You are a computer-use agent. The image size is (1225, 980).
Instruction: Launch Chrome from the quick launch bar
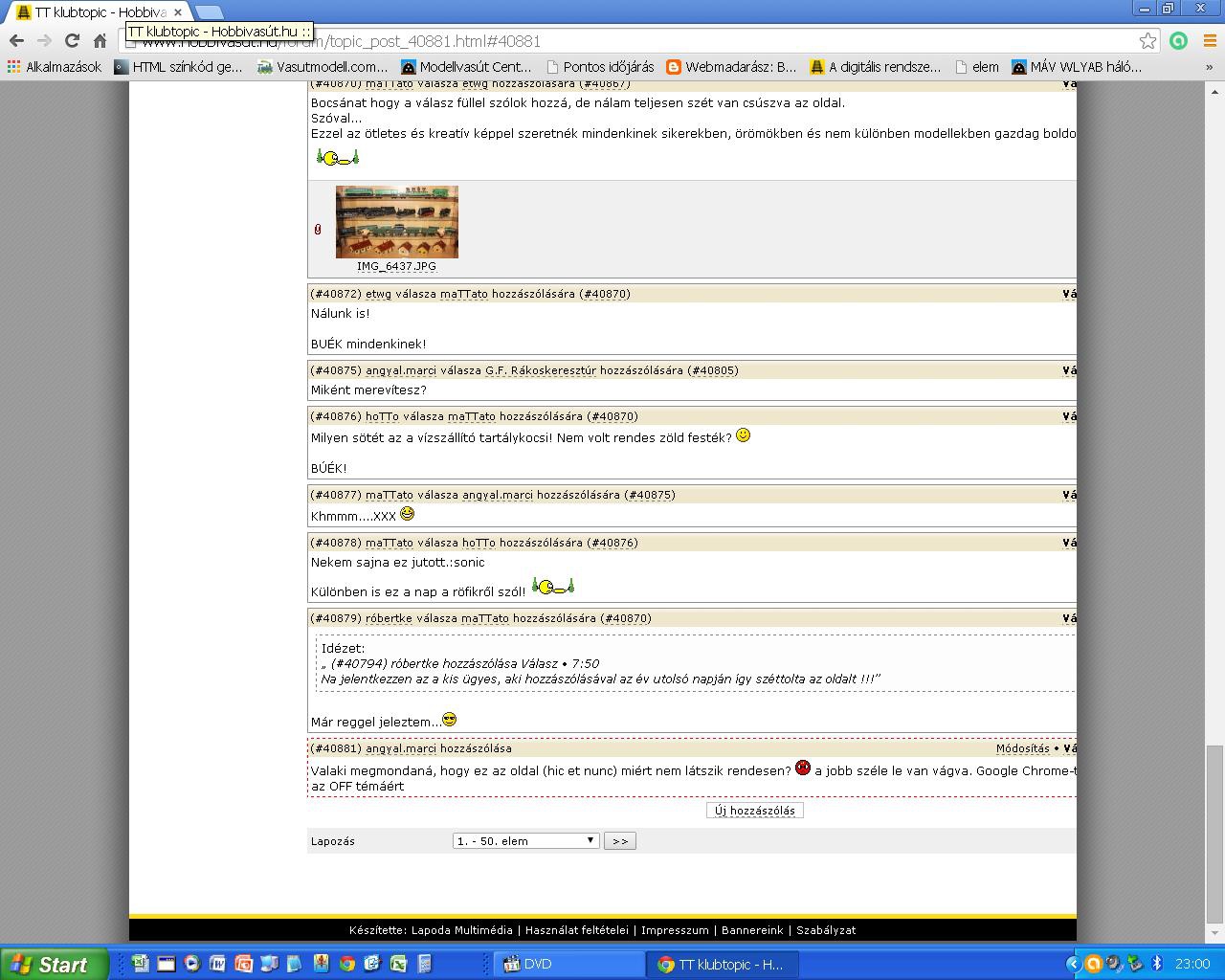click(346, 964)
